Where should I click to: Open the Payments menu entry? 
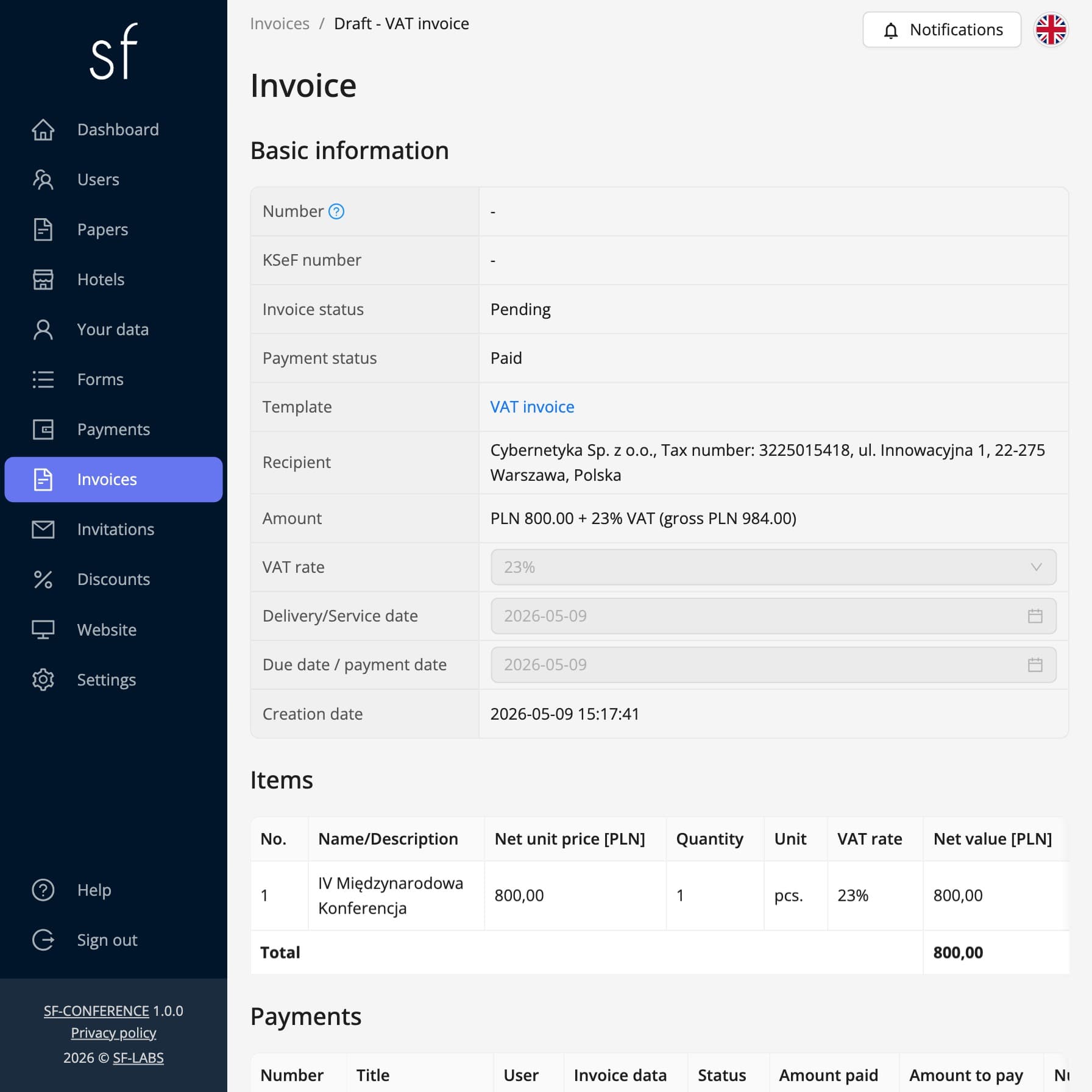(x=113, y=429)
